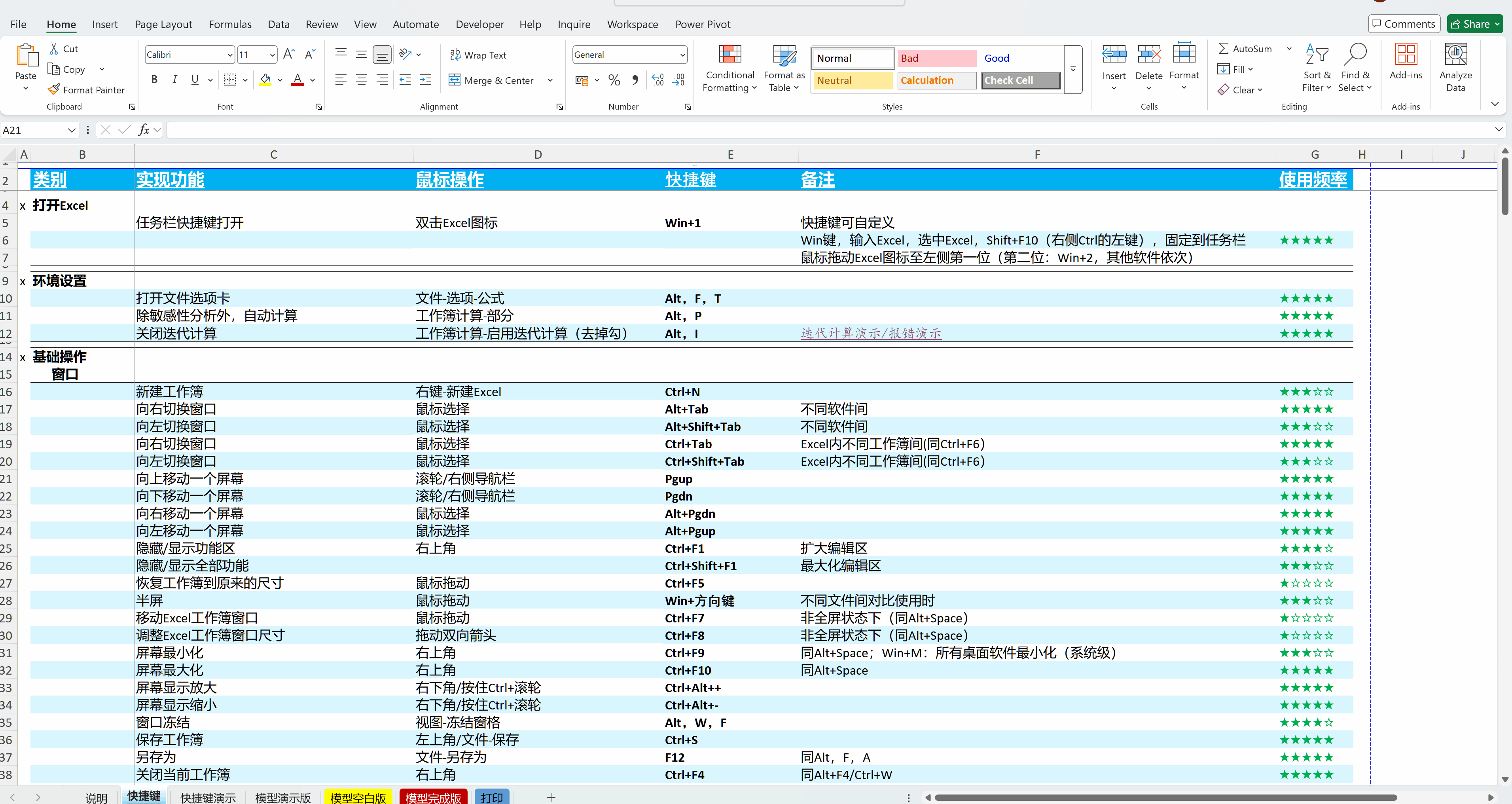Apply Percent Style format

pos(614,80)
